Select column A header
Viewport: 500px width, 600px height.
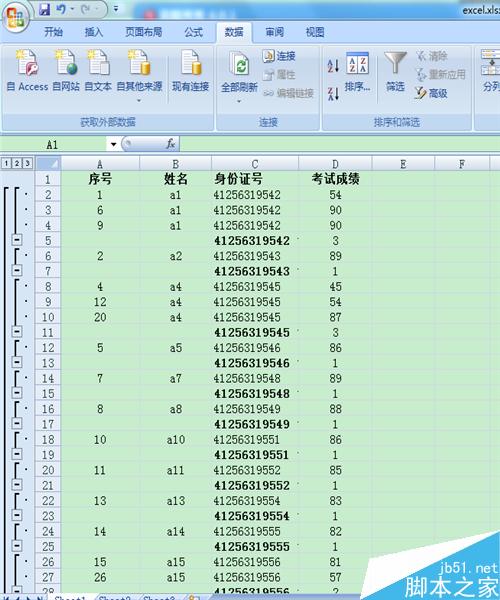[x=100, y=164]
